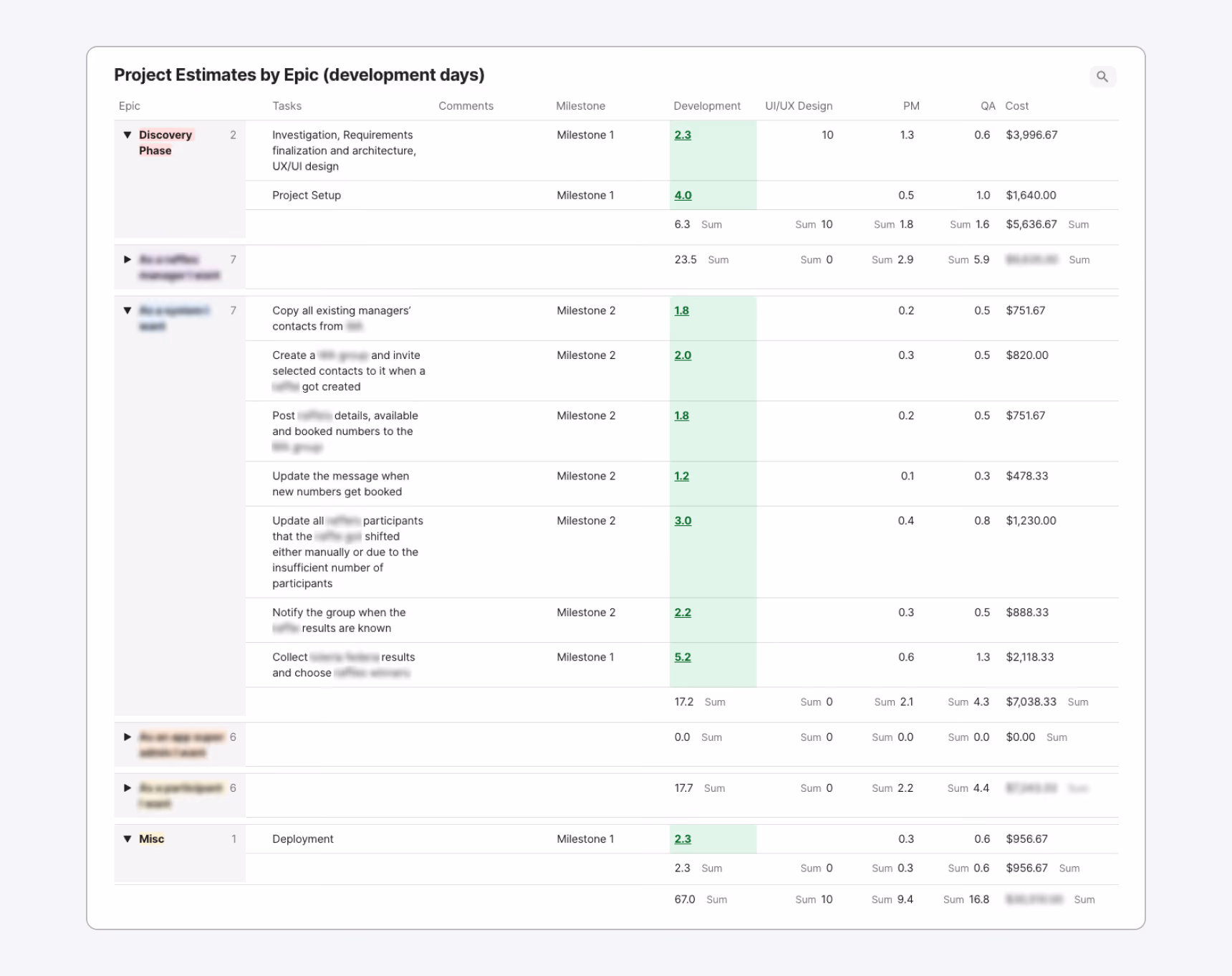Viewport: 1232px width, 976px height.
Task: Open the 2.3 development link for Investigation task
Action: point(683,135)
